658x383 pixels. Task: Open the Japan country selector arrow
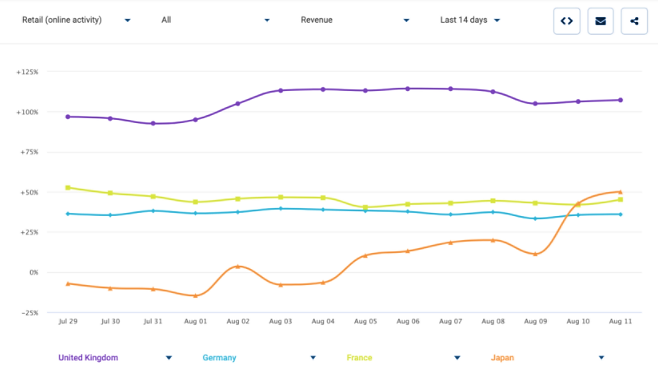click(x=601, y=358)
